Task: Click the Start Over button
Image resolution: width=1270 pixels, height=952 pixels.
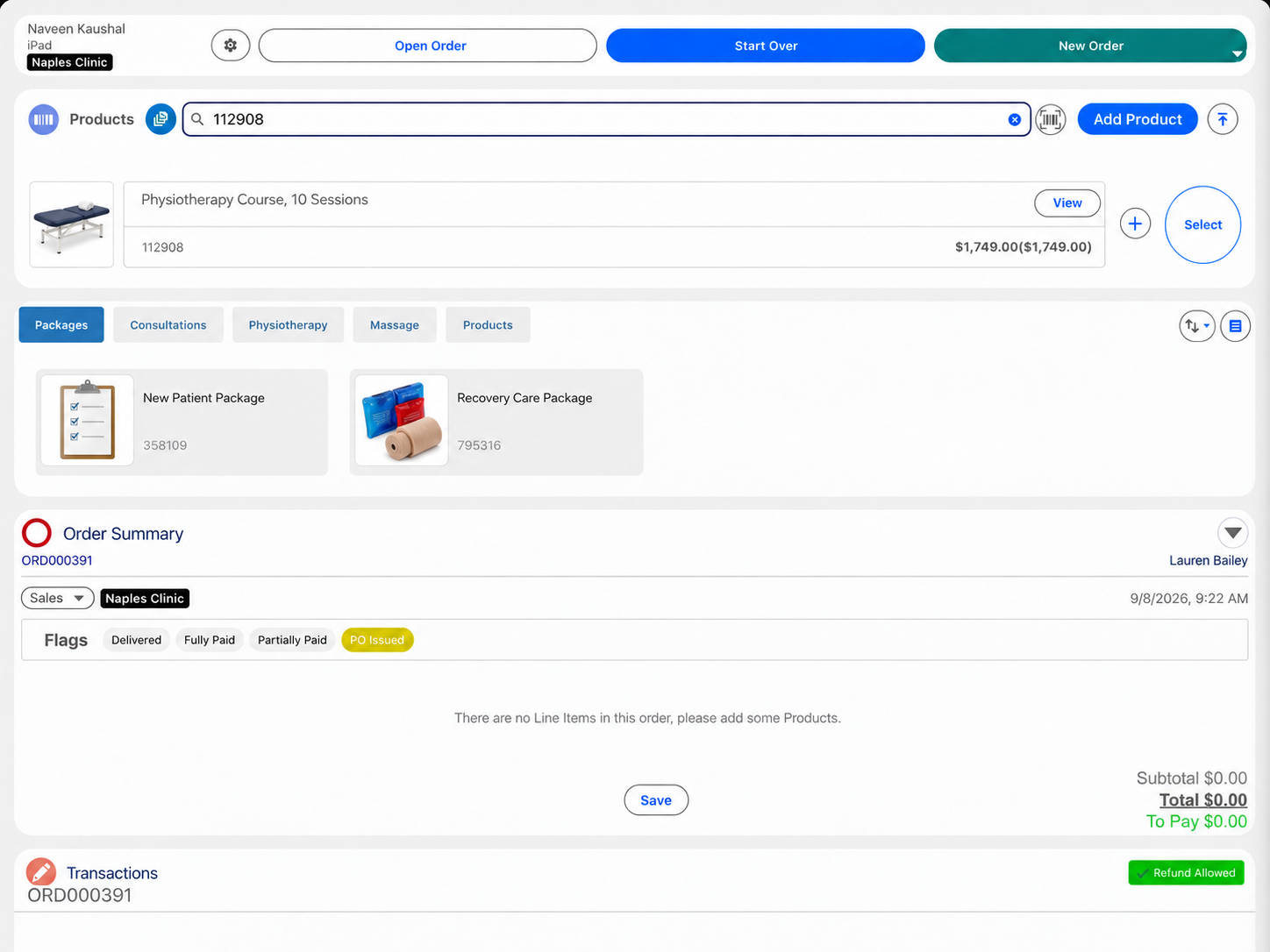Action: pos(766,46)
